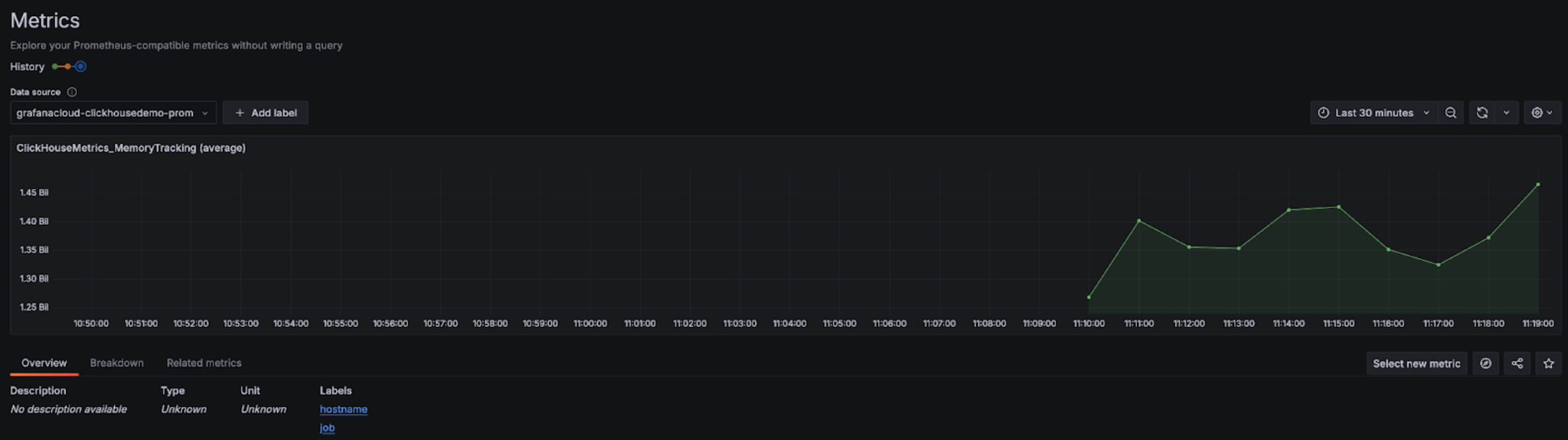Screen dimensions: 1568x440
Task: Bookmark the metric with the star icon
Action: [1548, 363]
